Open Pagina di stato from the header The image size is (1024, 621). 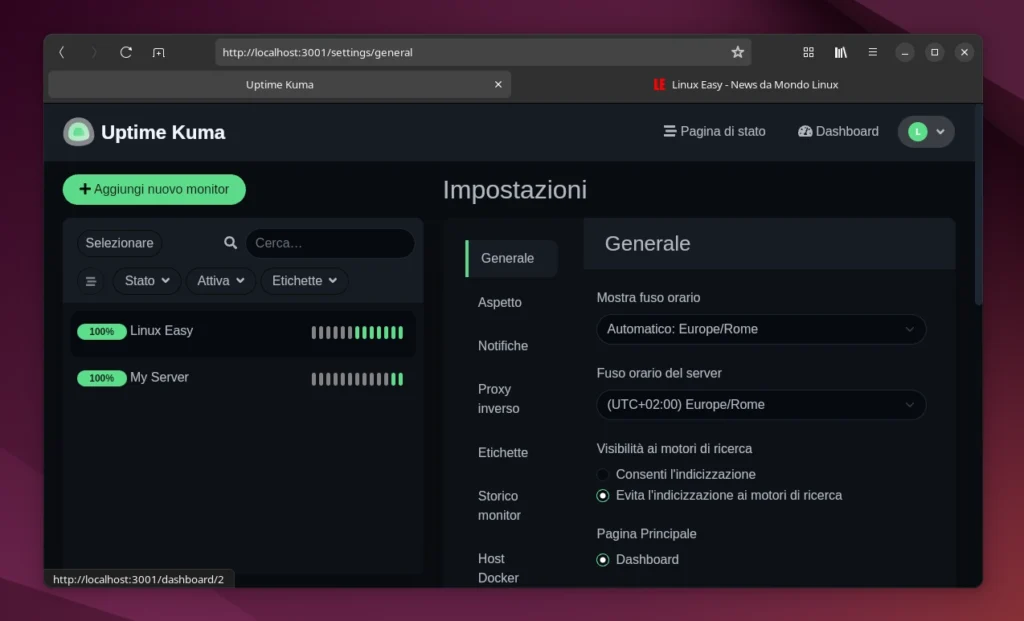(714, 131)
